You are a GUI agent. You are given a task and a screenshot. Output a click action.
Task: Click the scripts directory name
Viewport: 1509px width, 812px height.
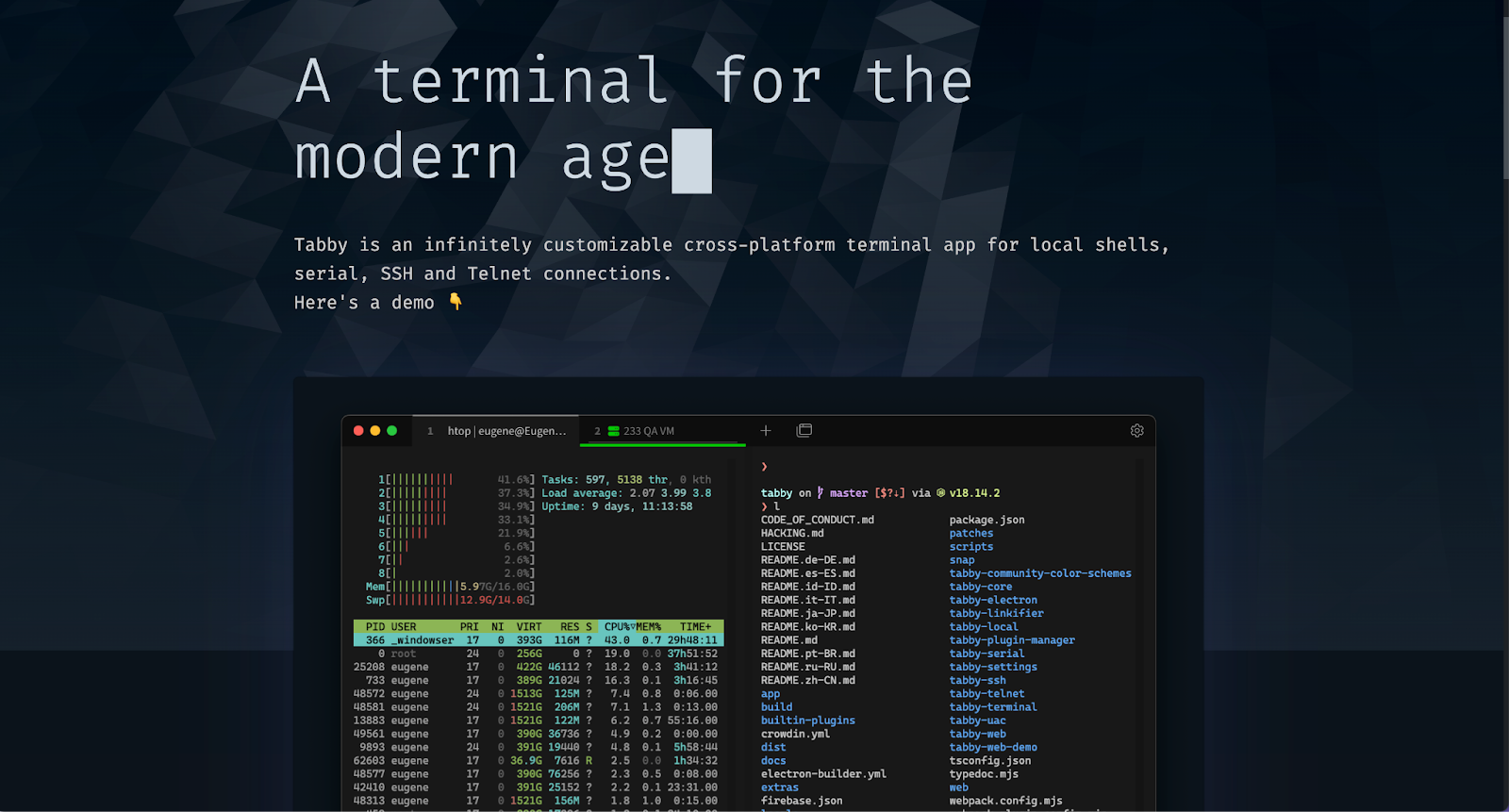coord(971,546)
